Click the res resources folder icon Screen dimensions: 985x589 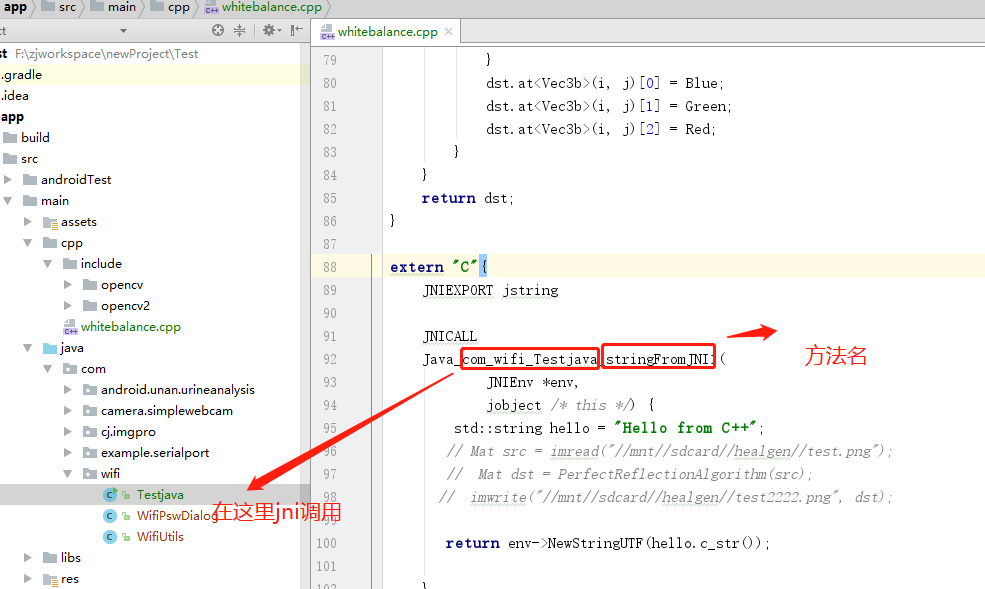point(50,579)
